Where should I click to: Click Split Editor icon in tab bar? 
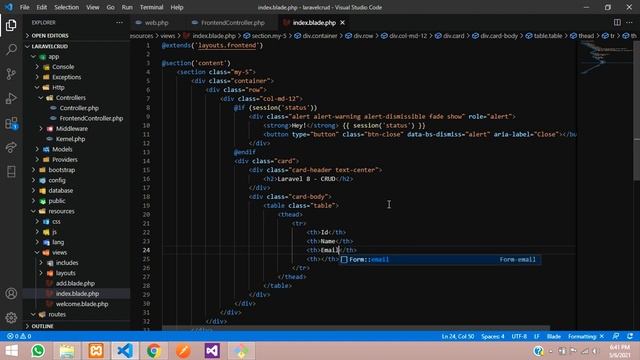pyautogui.click(x=617, y=22)
